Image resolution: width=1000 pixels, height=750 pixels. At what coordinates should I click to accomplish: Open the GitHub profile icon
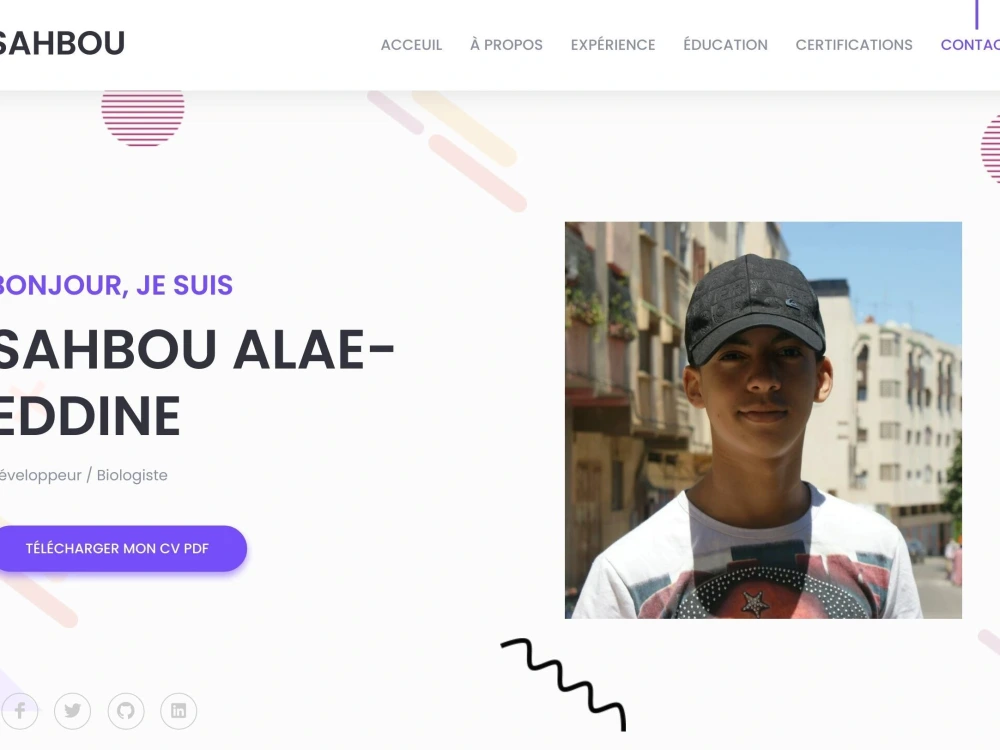point(126,710)
